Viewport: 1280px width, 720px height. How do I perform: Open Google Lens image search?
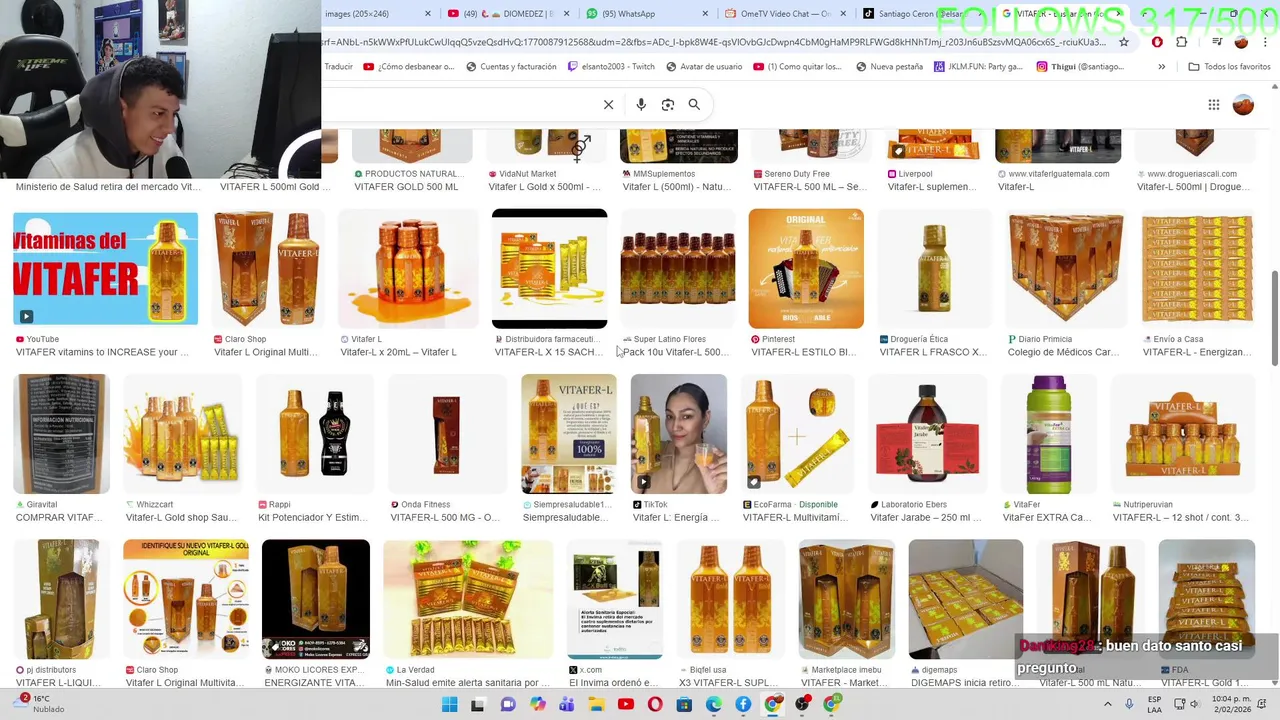tap(668, 104)
